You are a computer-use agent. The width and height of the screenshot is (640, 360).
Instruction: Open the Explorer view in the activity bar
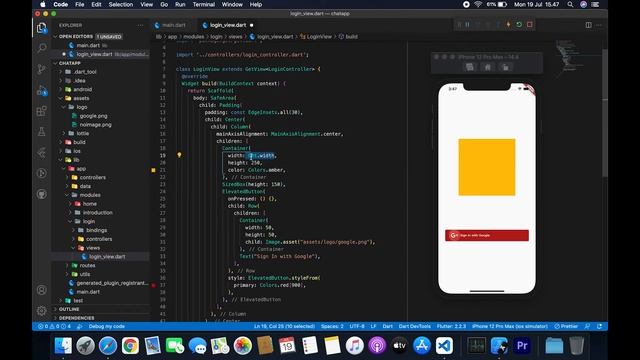[42, 28]
